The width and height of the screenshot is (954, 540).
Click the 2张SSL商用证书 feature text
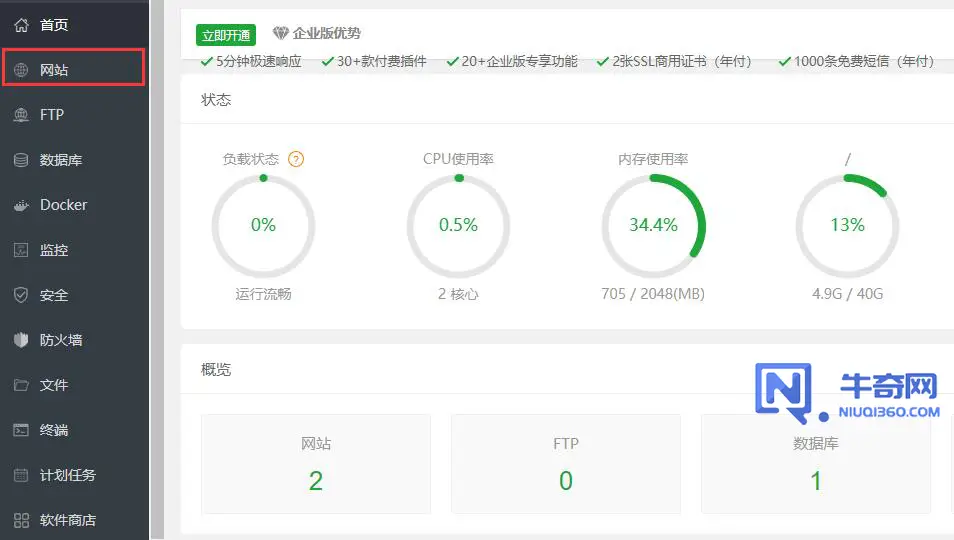(682, 61)
